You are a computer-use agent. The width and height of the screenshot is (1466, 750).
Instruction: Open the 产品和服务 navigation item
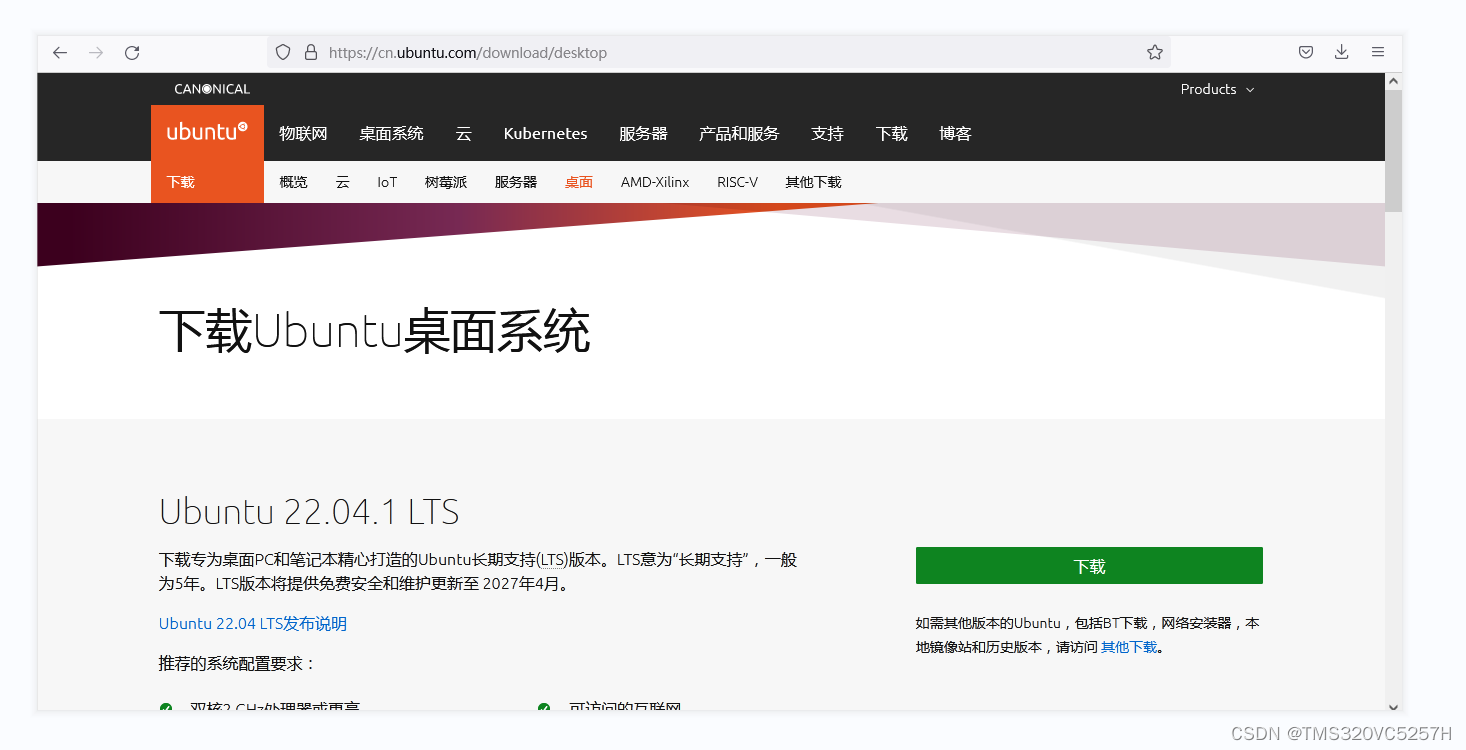(739, 133)
